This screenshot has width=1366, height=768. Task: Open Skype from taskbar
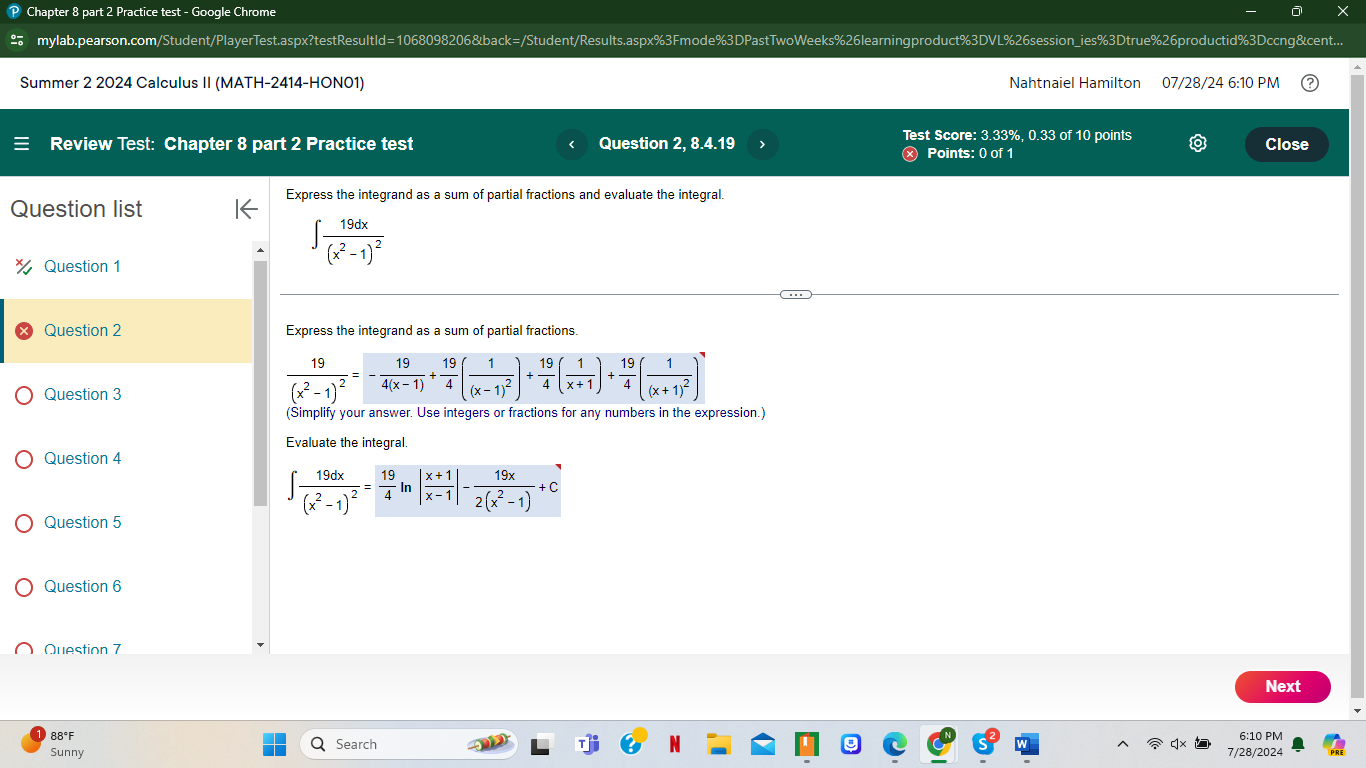point(983,744)
